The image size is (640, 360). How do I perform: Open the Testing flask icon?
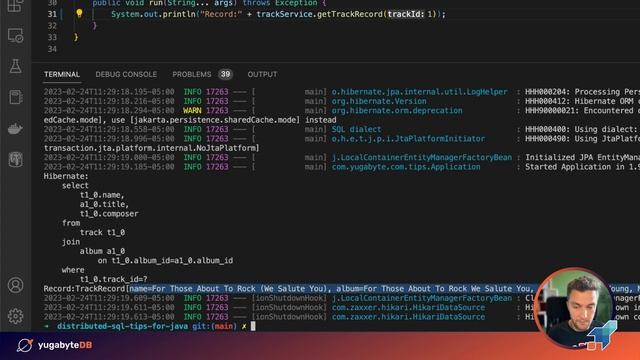tap(15, 66)
